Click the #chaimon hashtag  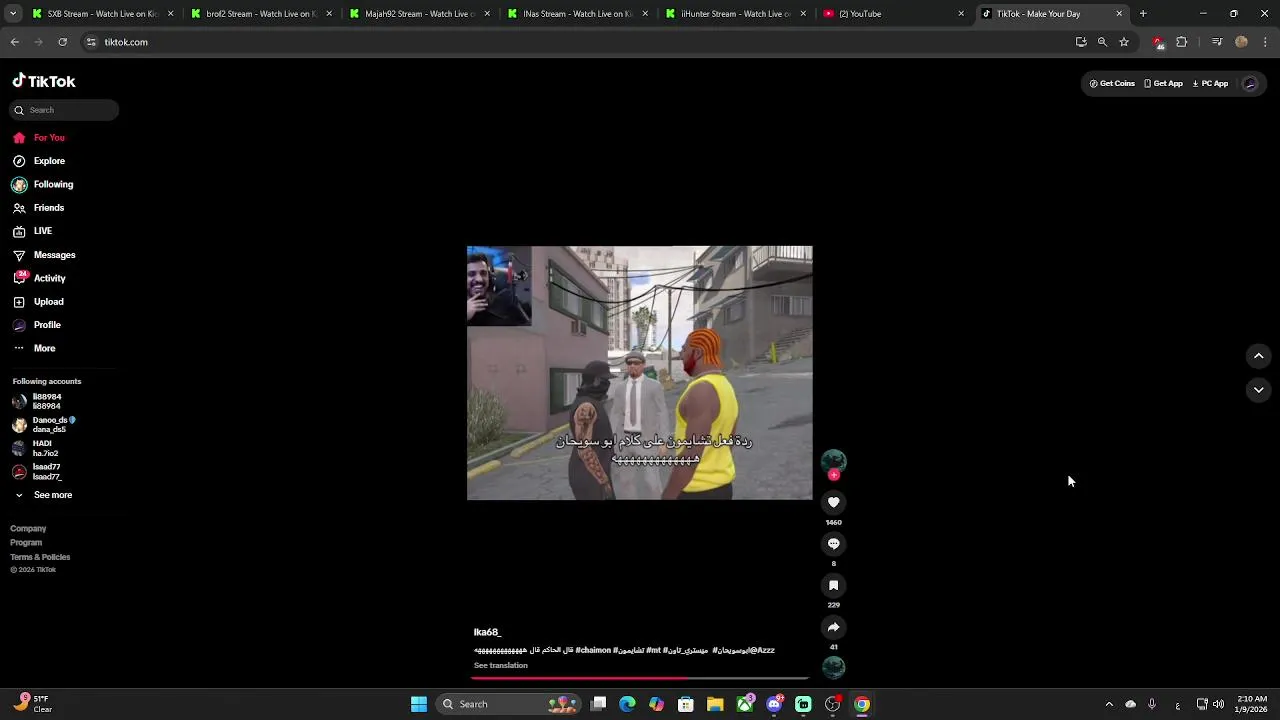tap(593, 650)
